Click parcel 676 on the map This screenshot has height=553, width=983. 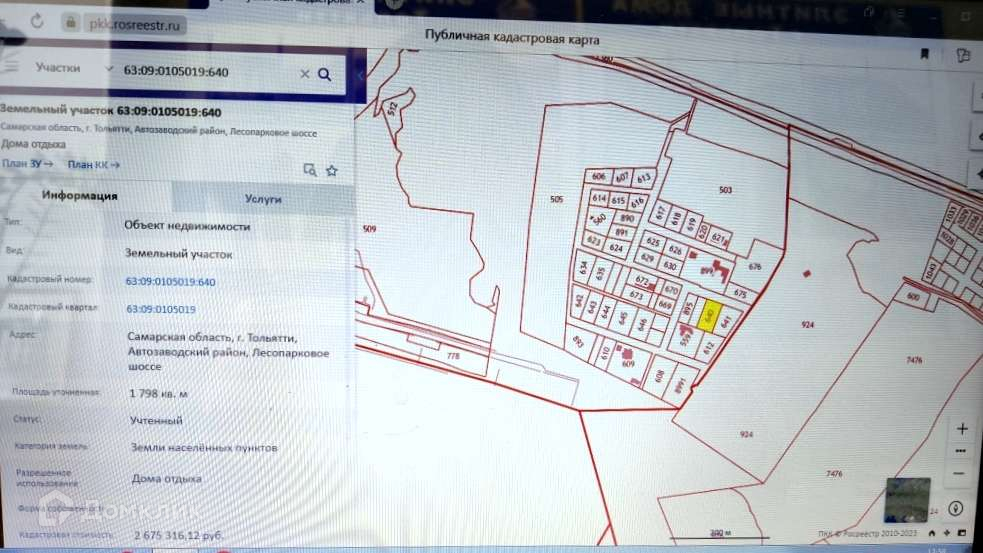pyautogui.click(x=754, y=266)
